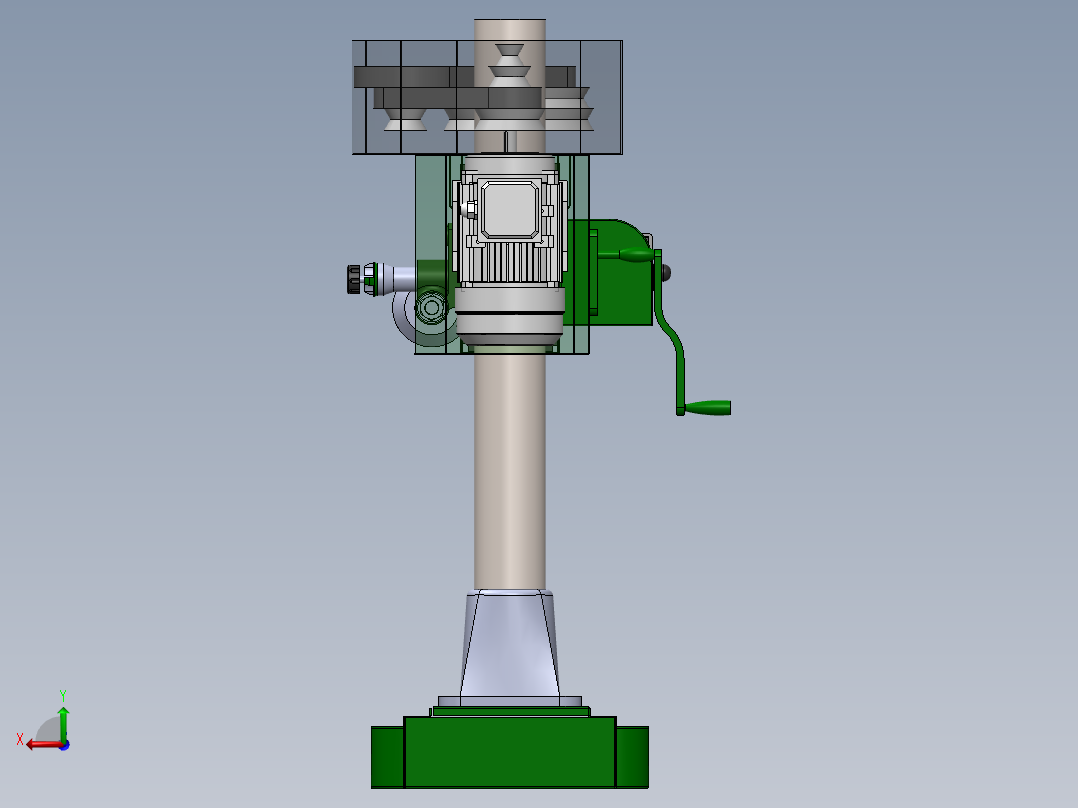This screenshot has width=1078, height=808.
Task: Select the green base block center
Action: pos(509,752)
